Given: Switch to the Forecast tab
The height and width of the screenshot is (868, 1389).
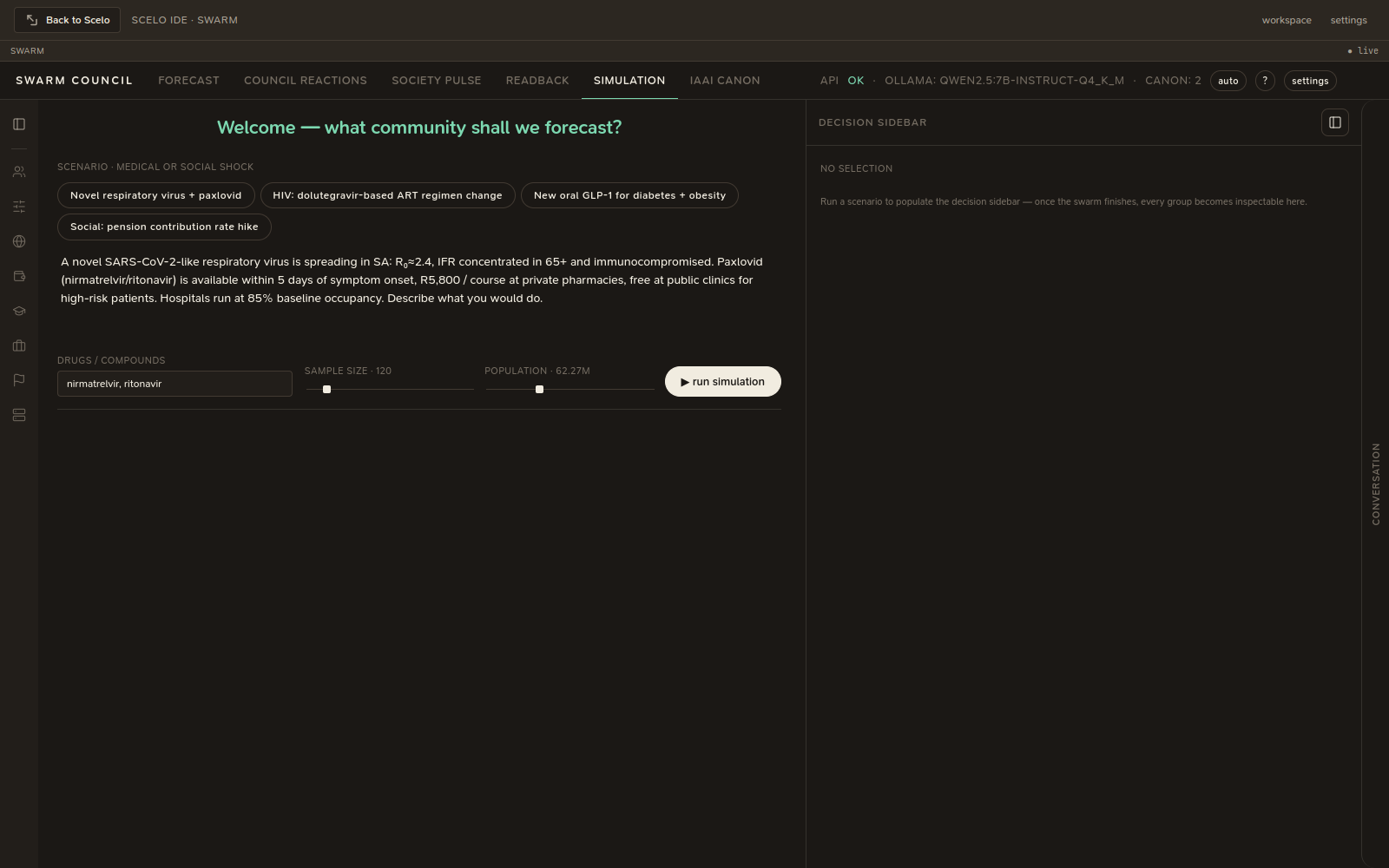Looking at the screenshot, I should tap(188, 81).
